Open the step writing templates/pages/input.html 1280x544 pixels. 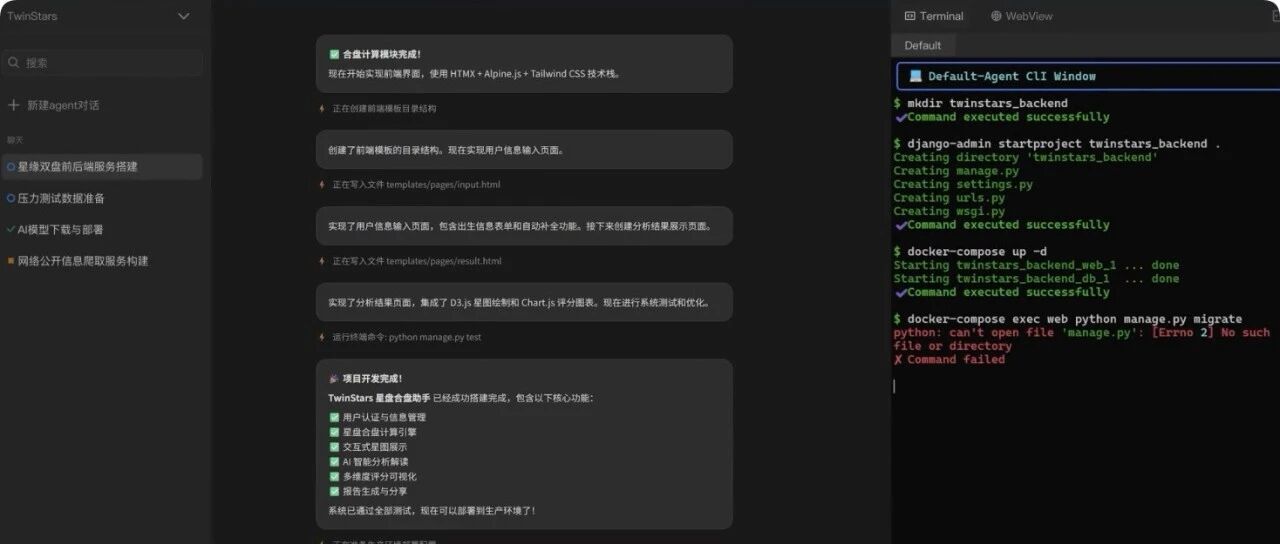tap(416, 185)
